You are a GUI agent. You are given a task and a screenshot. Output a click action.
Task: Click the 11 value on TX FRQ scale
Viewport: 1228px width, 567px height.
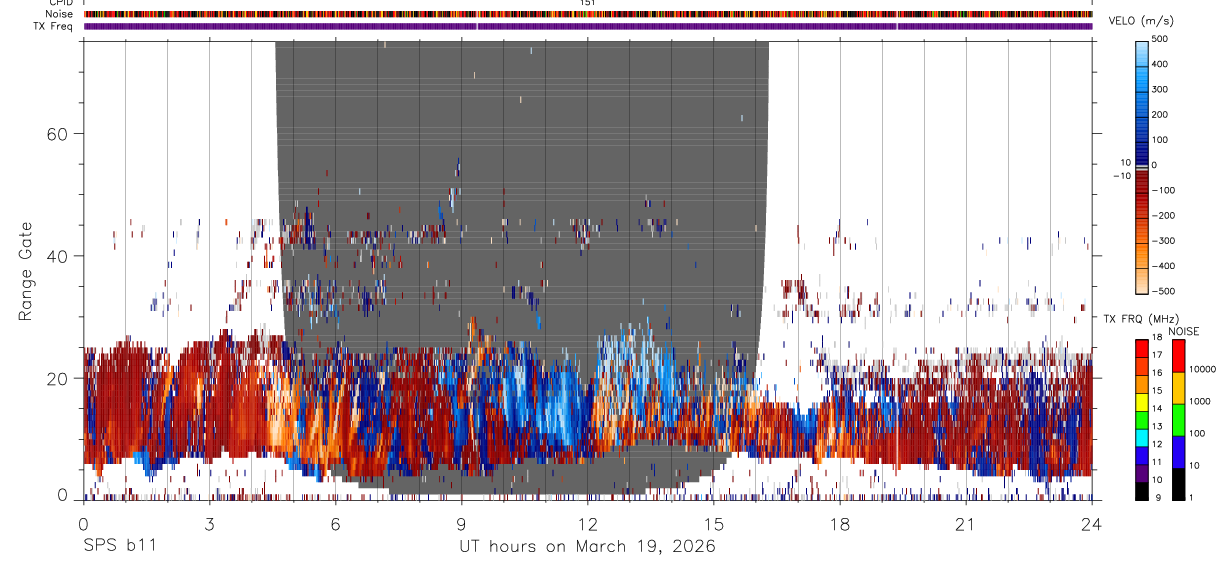tap(1158, 462)
